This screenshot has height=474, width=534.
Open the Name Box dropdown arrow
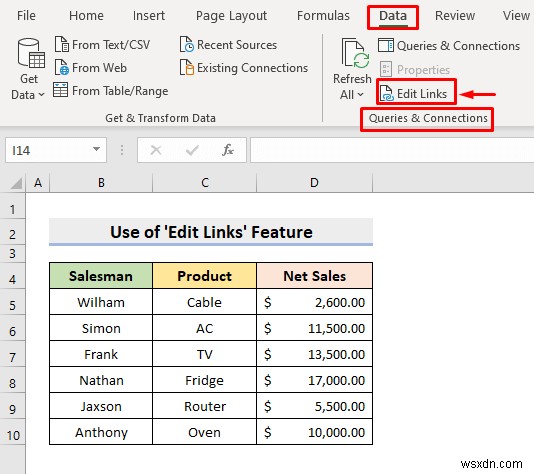(x=96, y=149)
